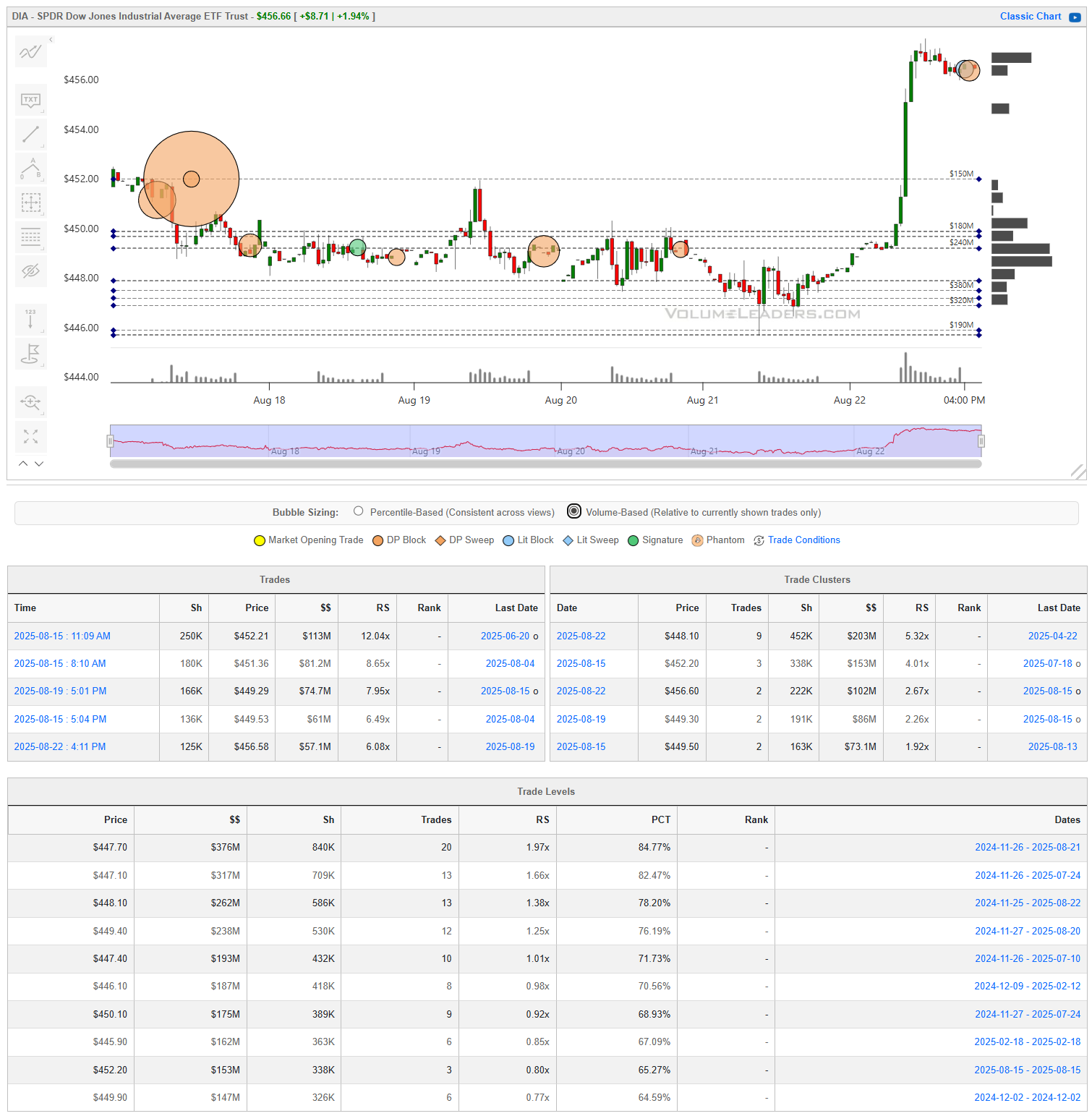Select the flag marker tool

click(x=31, y=354)
